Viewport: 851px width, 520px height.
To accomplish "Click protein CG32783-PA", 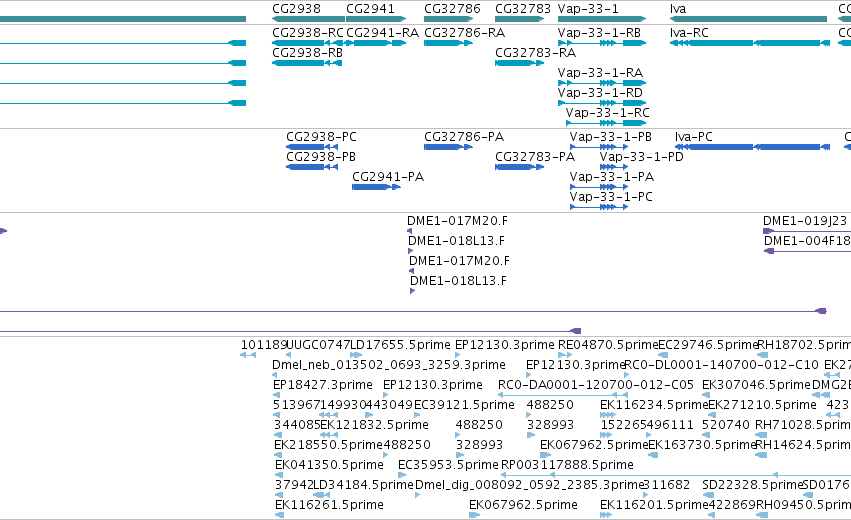I will point(535,157).
